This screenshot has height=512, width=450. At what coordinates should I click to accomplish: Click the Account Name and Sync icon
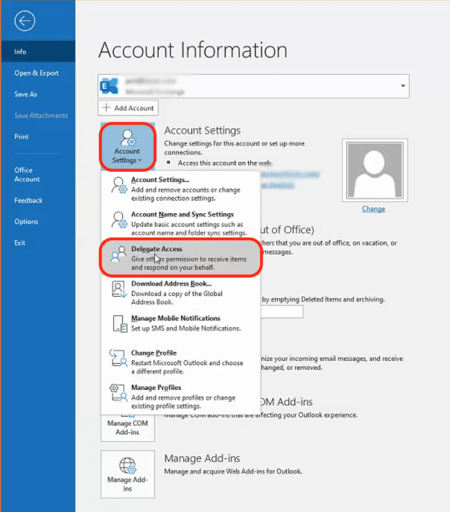pyautogui.click(x=119, y=220)
